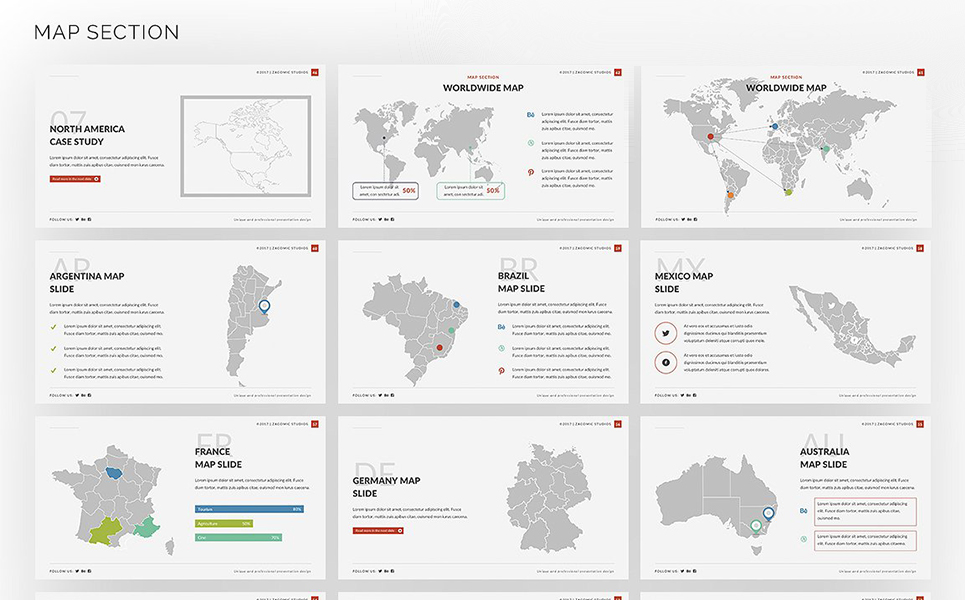965x600 pixels.
Task: Click Twitter circle icon on Mexico slide
Action: coord(665,334)
